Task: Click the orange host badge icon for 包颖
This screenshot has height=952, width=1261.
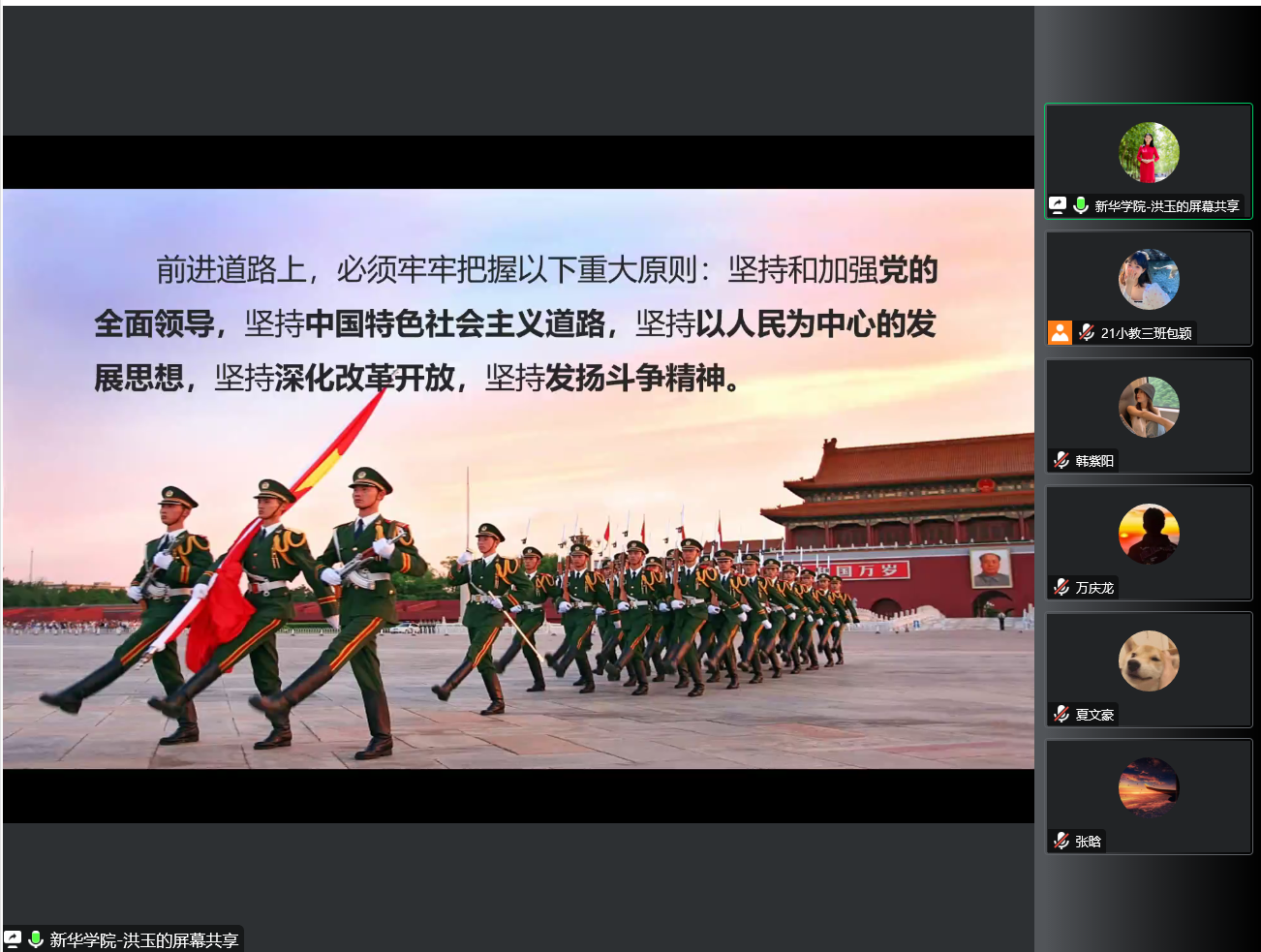Action: point(1060,332)
